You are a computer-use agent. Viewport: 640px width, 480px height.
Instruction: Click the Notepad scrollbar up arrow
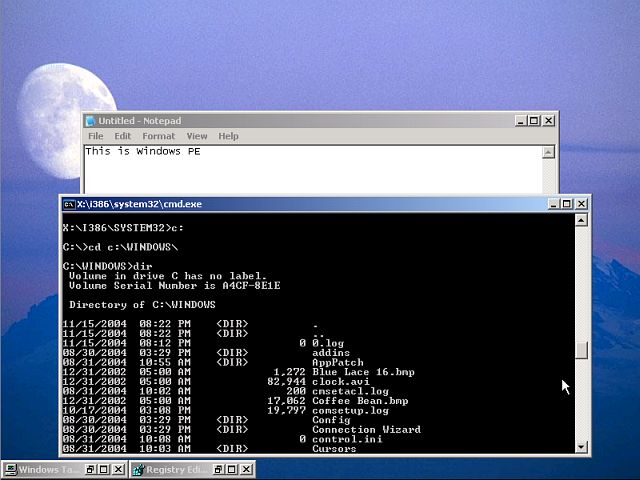click(549, 151)
